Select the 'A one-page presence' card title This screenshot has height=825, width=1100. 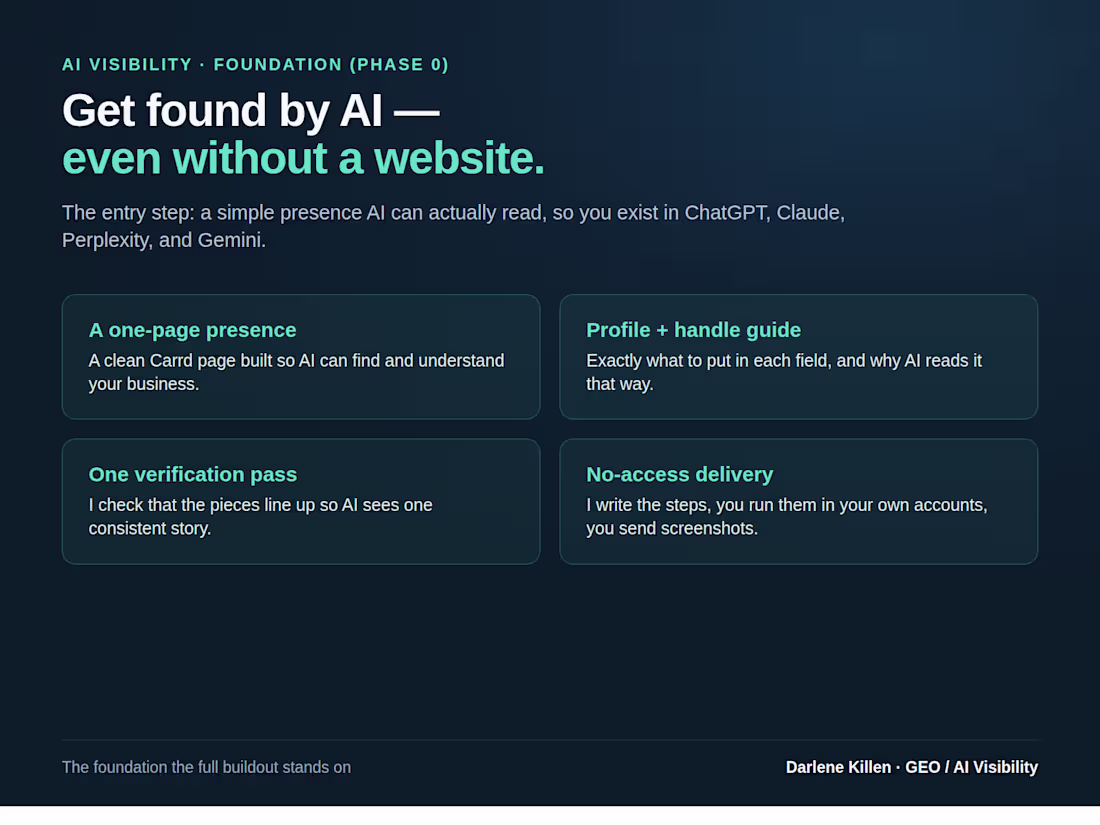192,330
